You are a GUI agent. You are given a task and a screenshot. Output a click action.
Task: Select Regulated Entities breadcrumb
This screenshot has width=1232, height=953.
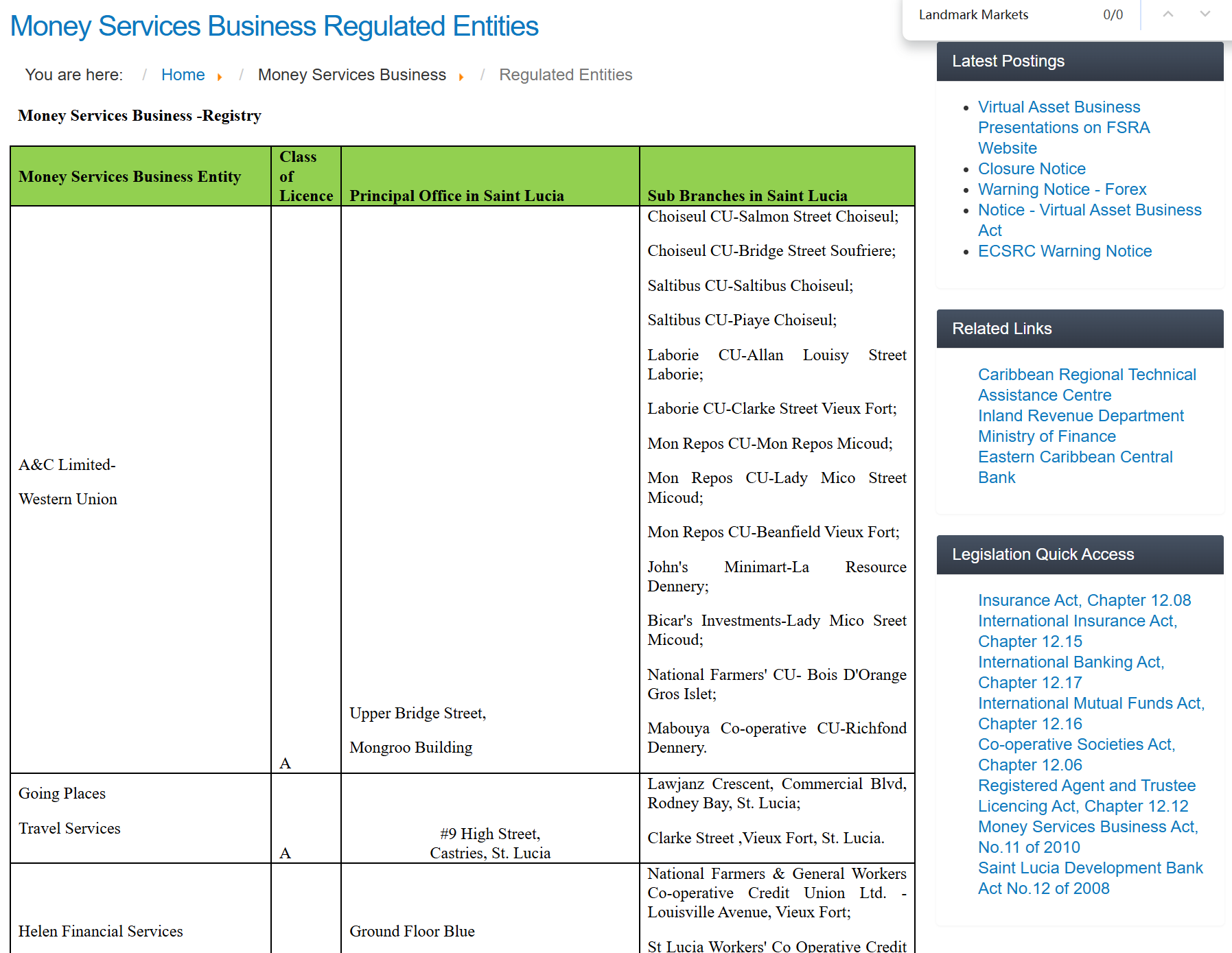(x=566, y=75)
